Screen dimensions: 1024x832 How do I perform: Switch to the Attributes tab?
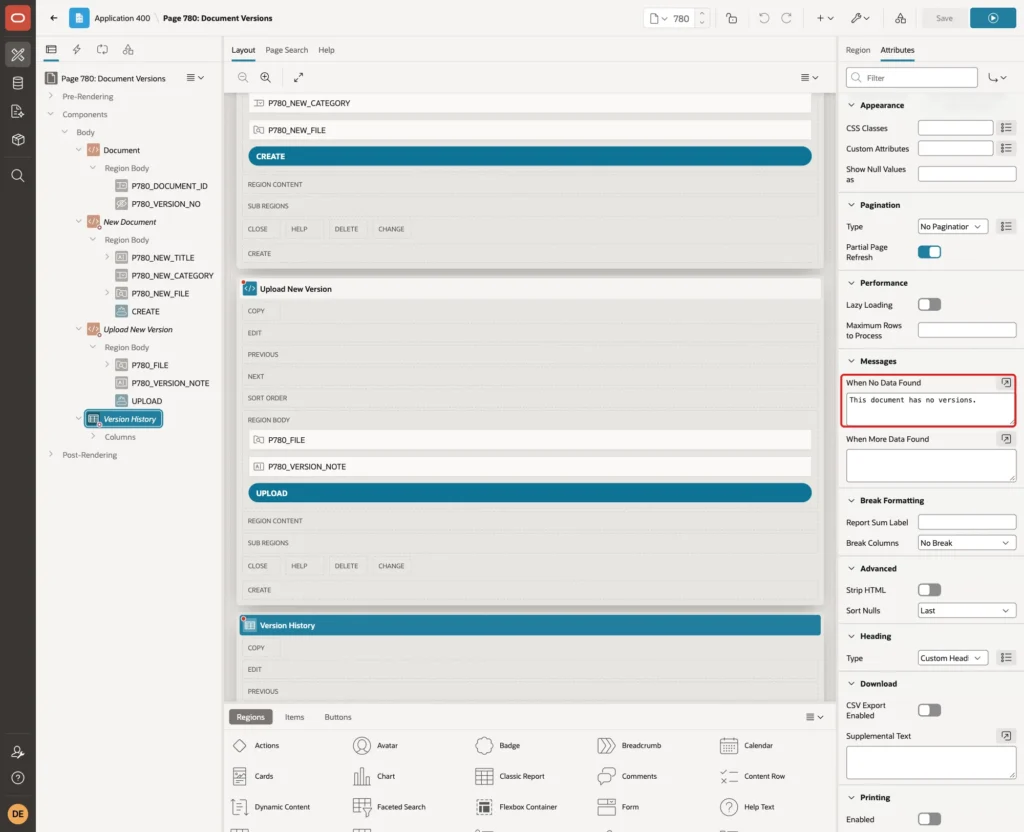pos(897,50)
